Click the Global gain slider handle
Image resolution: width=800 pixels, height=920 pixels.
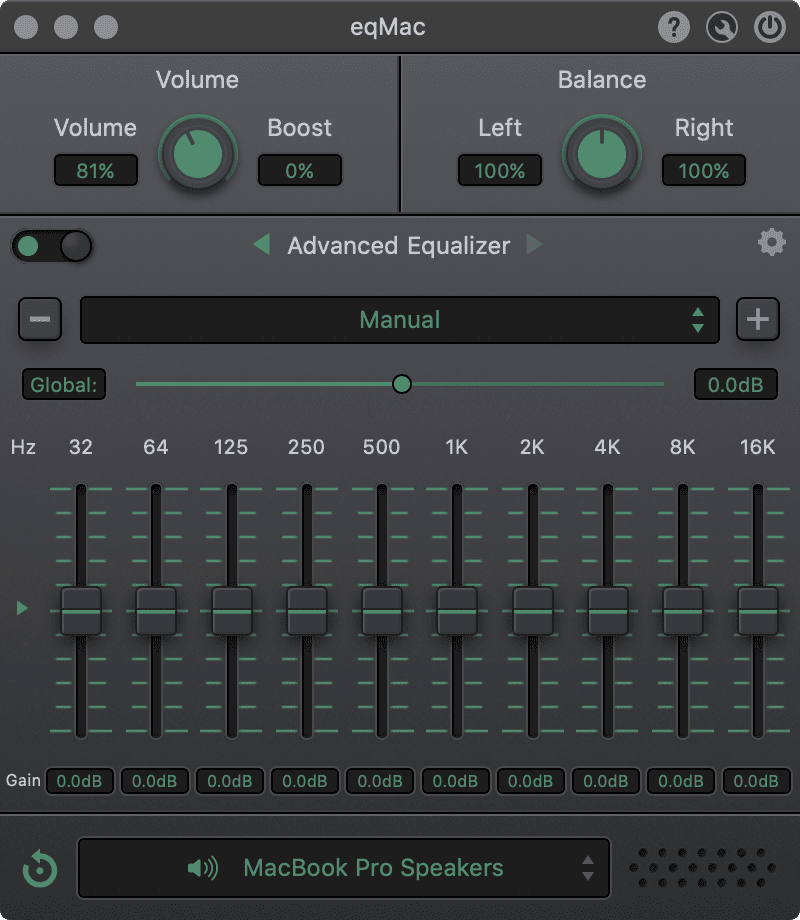[x=402, y=384]
